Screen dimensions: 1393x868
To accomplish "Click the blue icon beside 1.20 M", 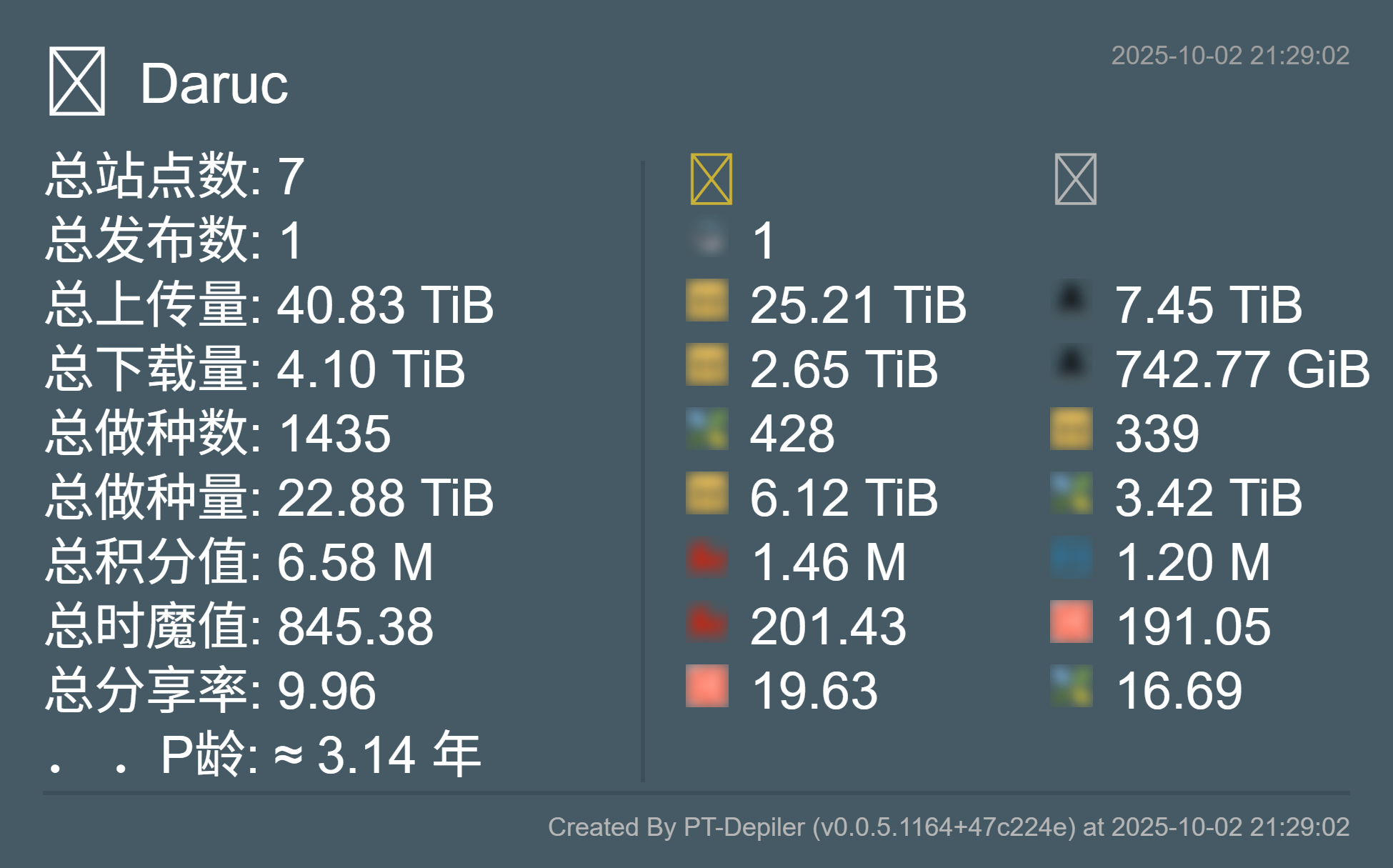I will click(x=1072, y=557).
